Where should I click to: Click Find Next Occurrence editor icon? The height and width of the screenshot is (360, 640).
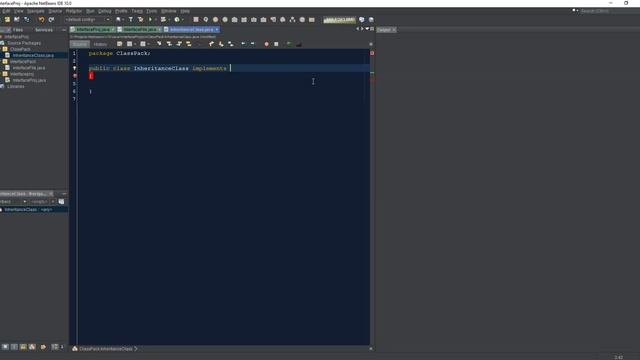(179, 44)
